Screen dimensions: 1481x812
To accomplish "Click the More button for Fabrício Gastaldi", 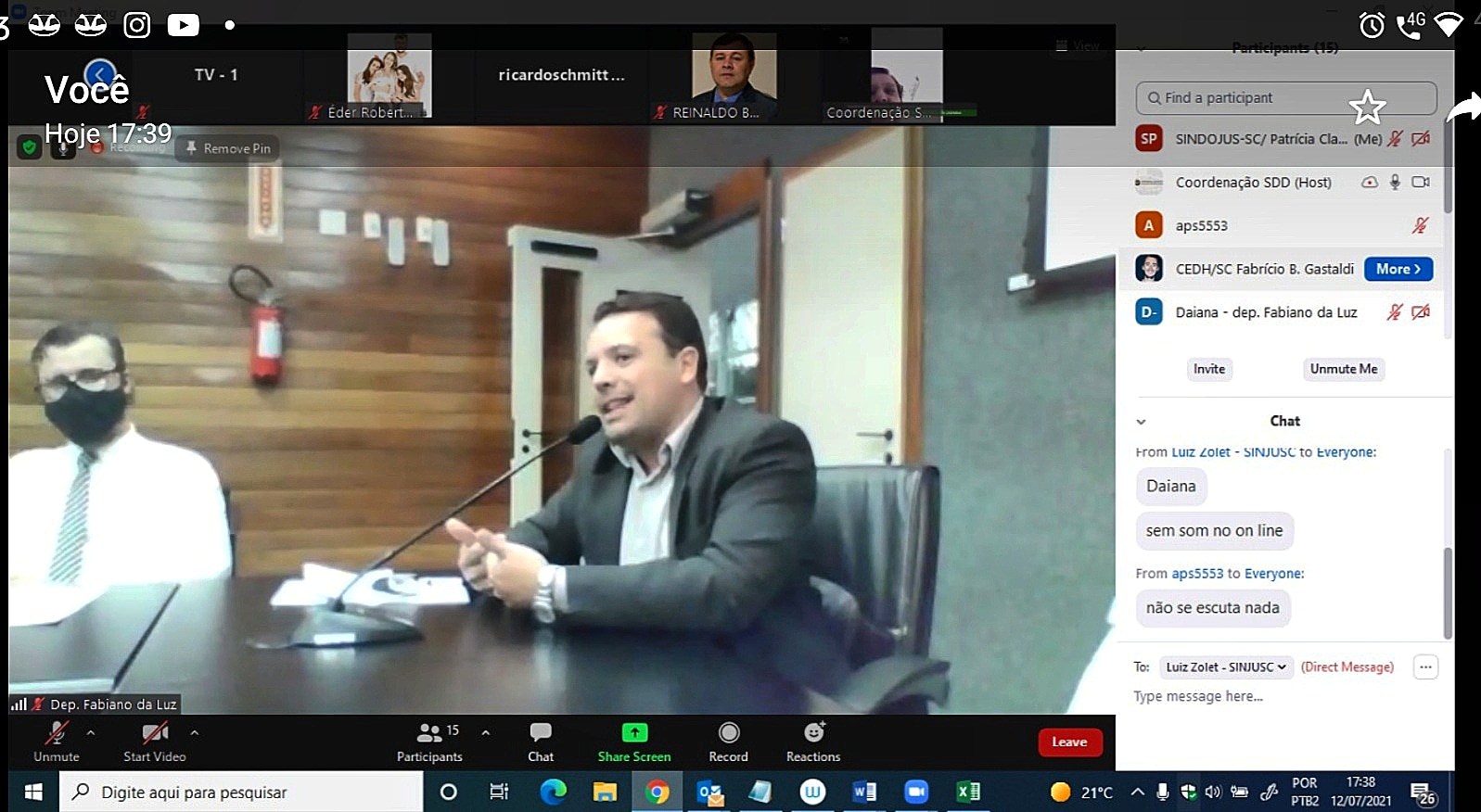I will pos(1398,269).
